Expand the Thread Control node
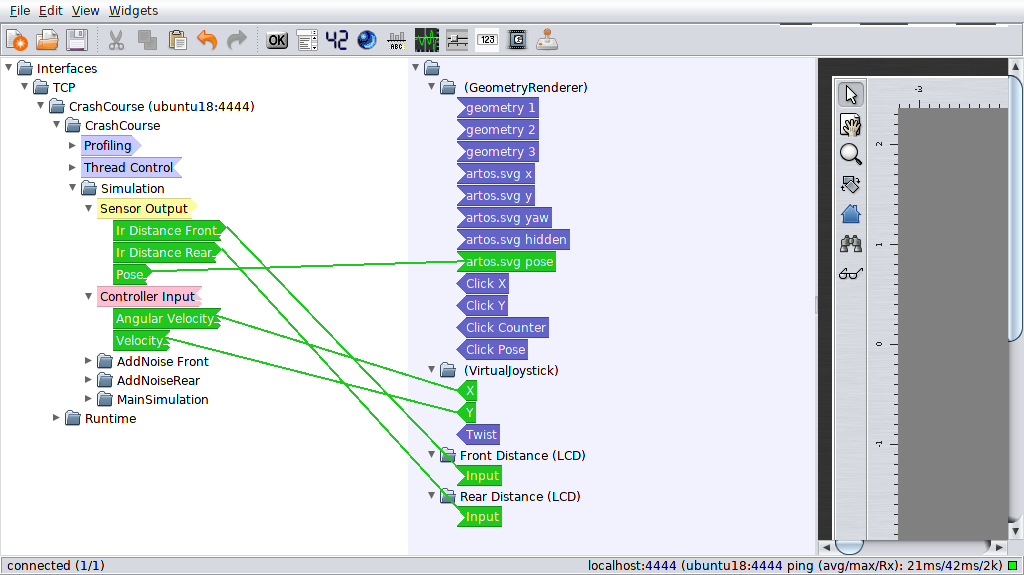The width and height of the screenshot is (1024, 575). coord(72,167)
